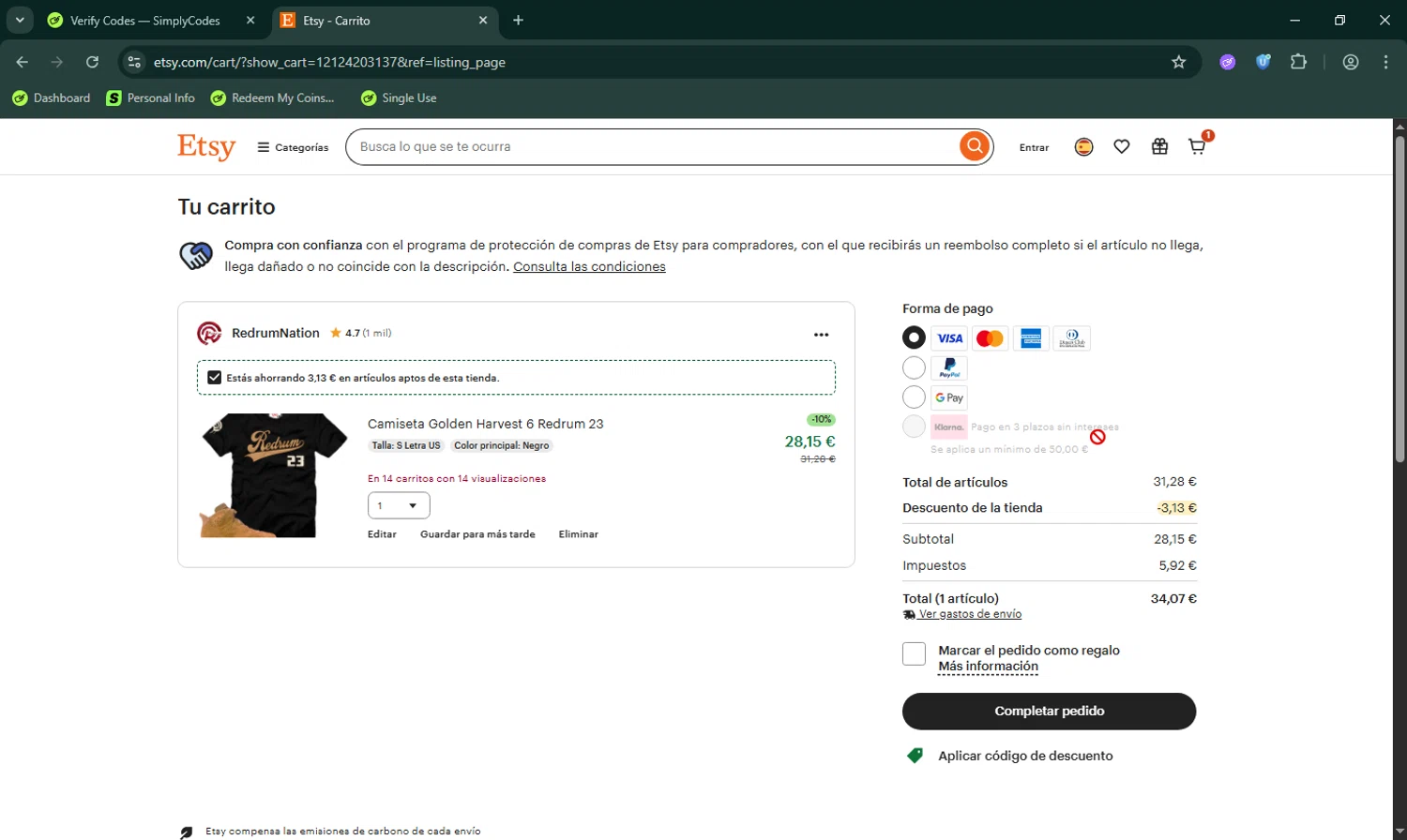Viewport: 1407px width, 840px height.
Task: Click the Etsy logo
Action: click(x=206, y=147)
